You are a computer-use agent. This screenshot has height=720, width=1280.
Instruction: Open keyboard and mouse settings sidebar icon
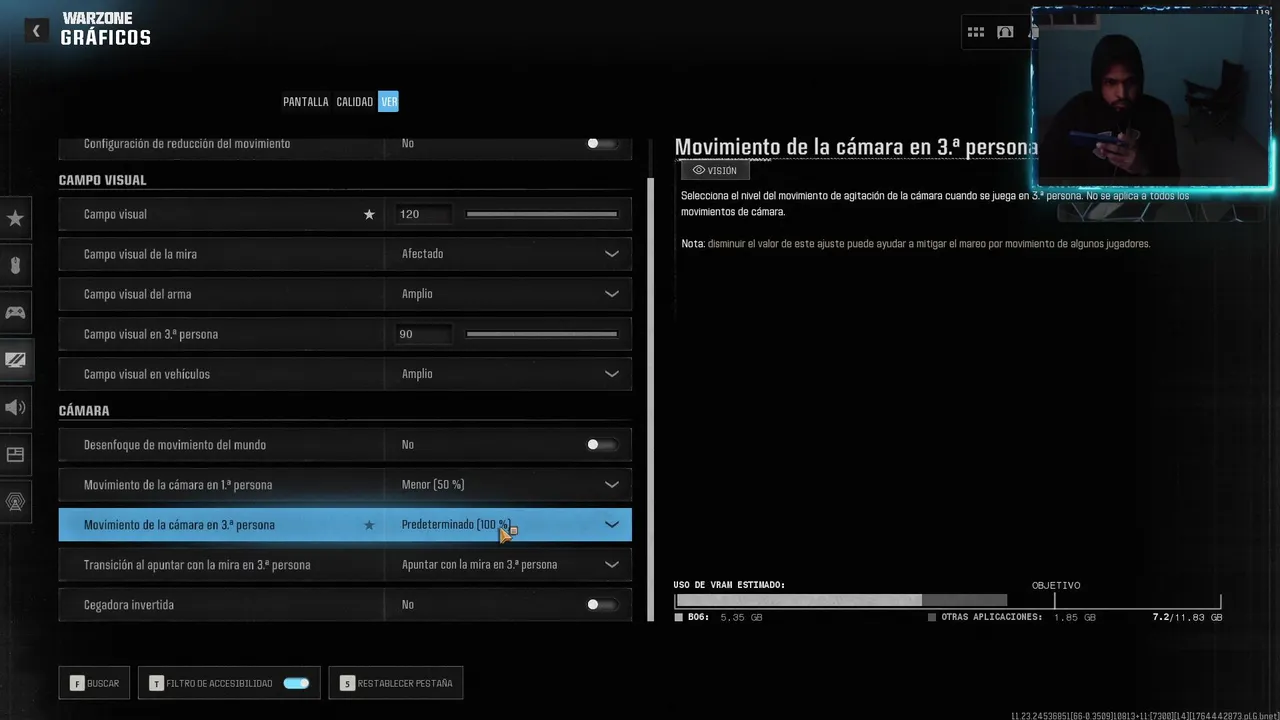(15, 266)
